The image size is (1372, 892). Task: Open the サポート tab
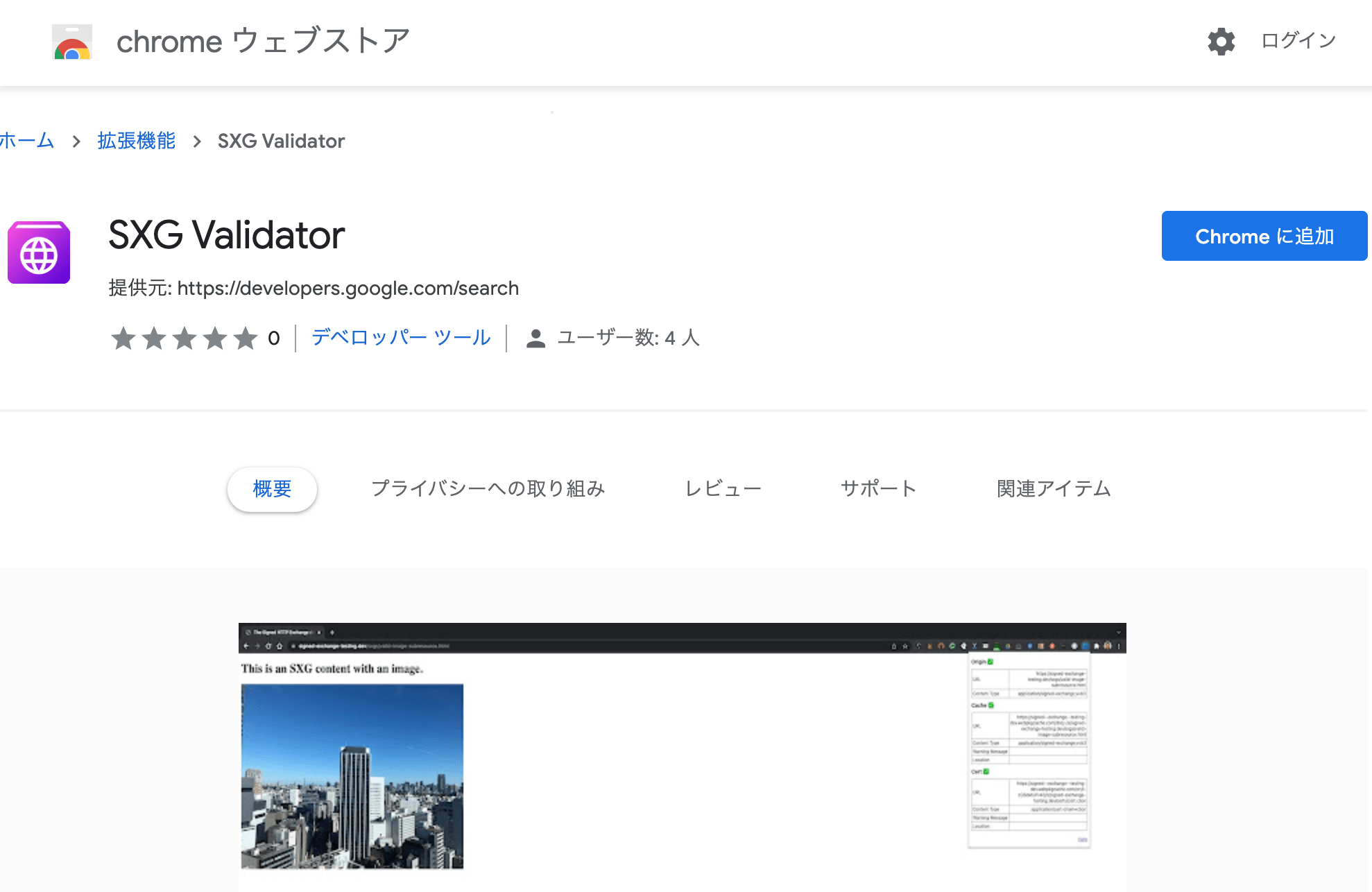tap(878, 489)
